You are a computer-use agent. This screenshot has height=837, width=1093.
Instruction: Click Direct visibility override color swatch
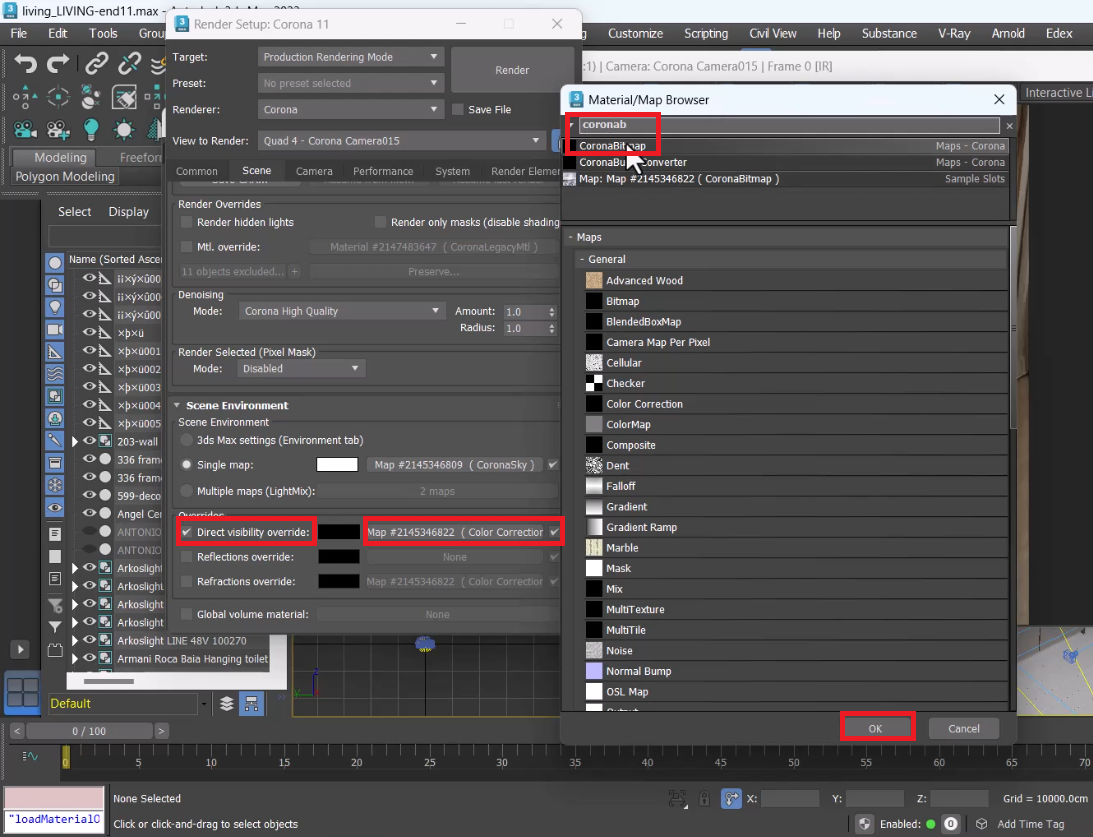[339, 532]
